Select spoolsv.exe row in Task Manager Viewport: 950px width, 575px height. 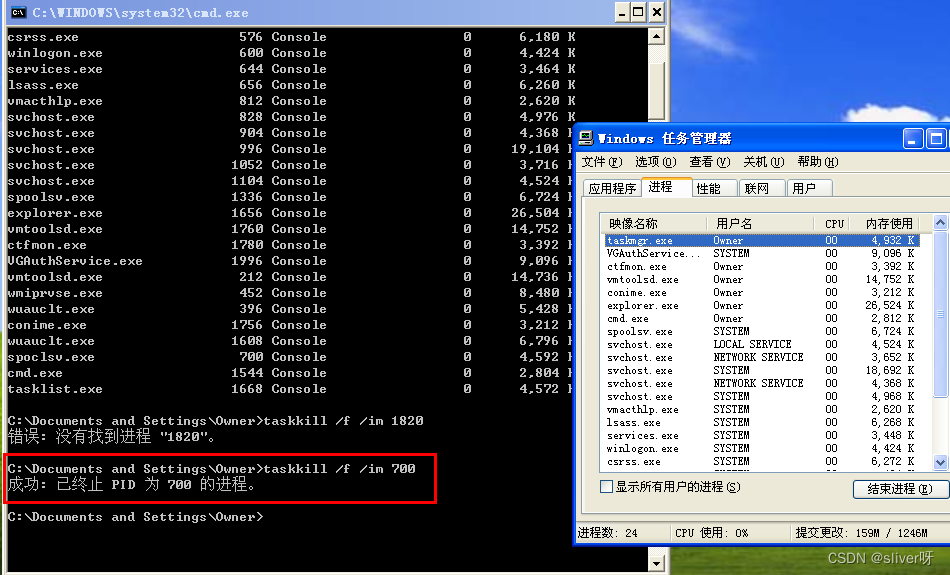coord(762,331)
